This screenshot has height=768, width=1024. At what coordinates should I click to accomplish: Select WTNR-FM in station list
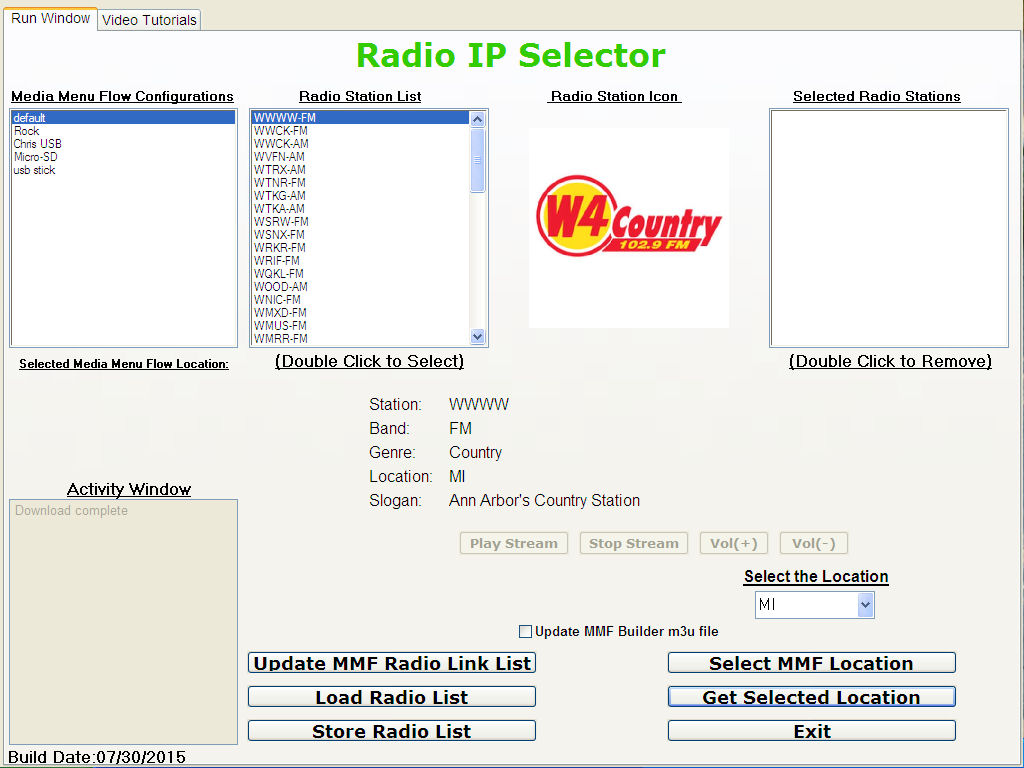click(360, 183)
